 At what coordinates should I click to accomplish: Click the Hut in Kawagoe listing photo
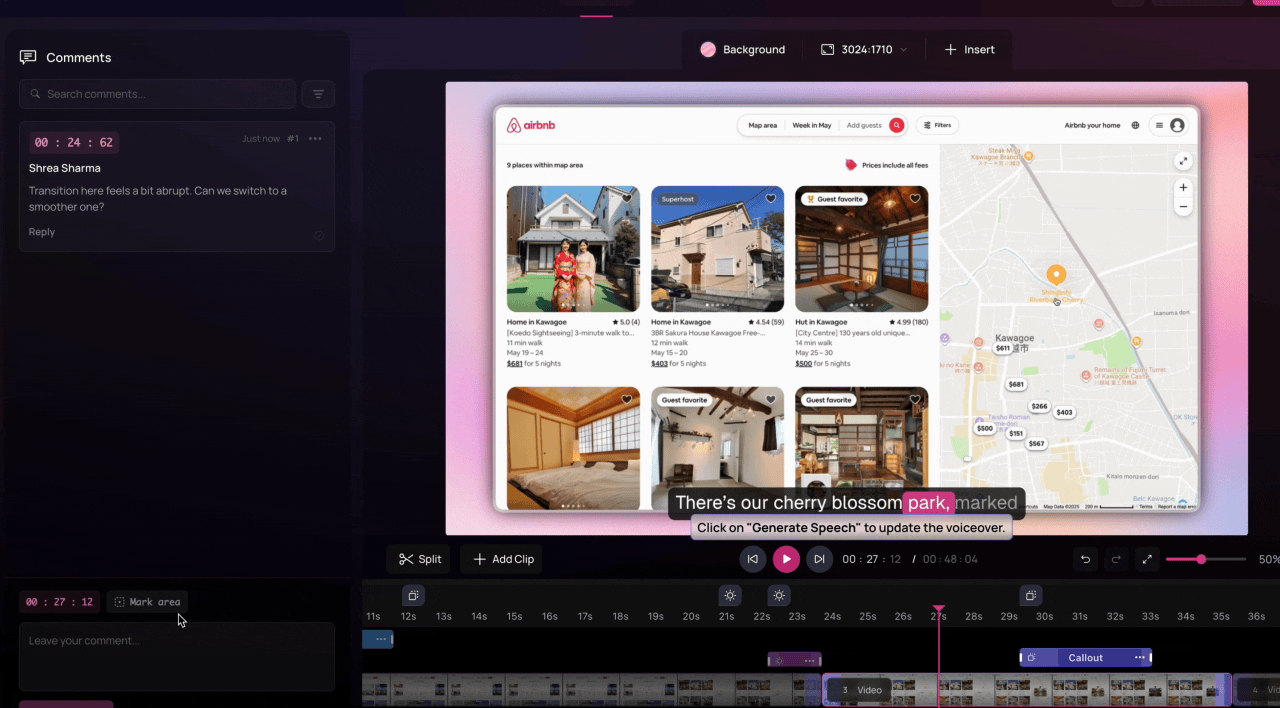[861, 249]
